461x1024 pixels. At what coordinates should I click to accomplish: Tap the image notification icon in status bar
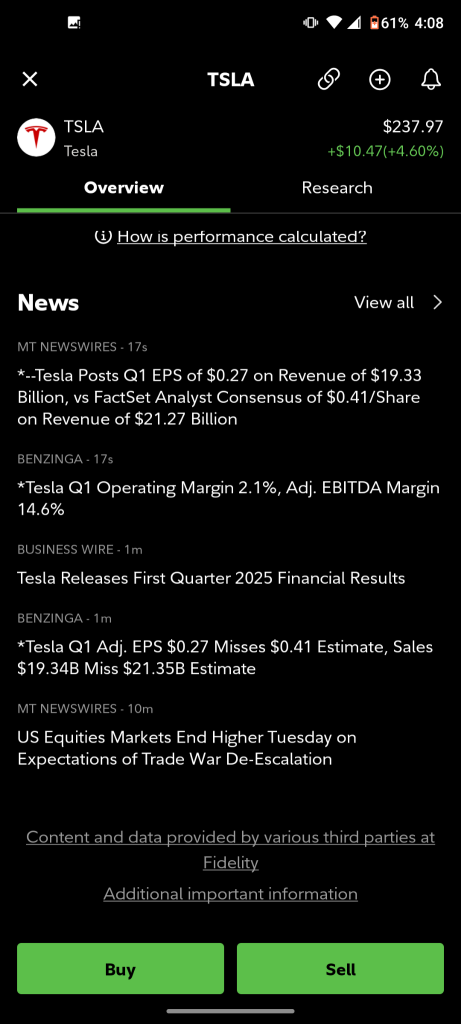pyautogui.click(x=74, y=23)
